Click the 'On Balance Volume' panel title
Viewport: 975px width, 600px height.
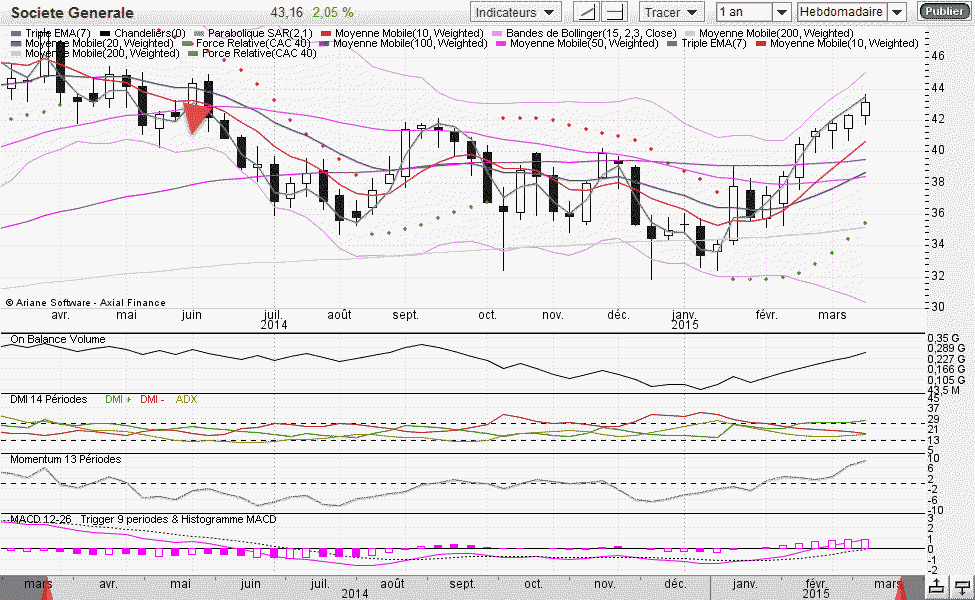tap(58, 339)
